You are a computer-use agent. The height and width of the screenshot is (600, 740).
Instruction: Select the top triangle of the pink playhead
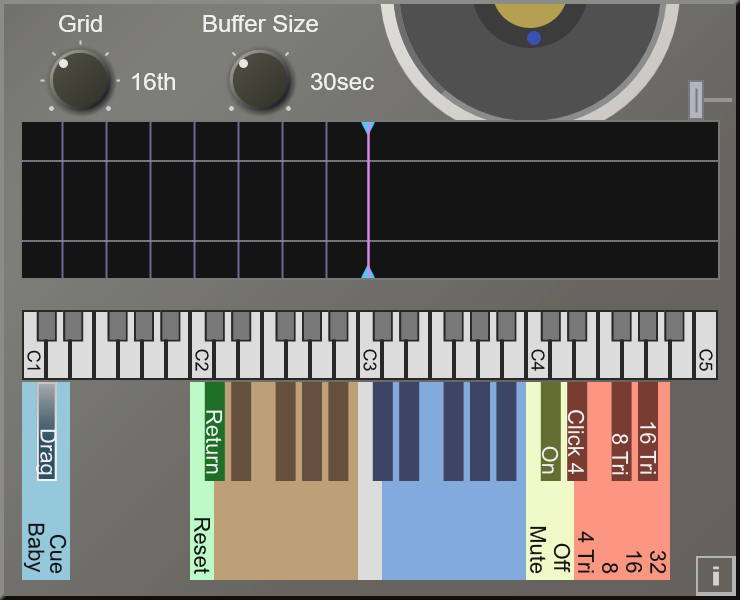point(368,128)
